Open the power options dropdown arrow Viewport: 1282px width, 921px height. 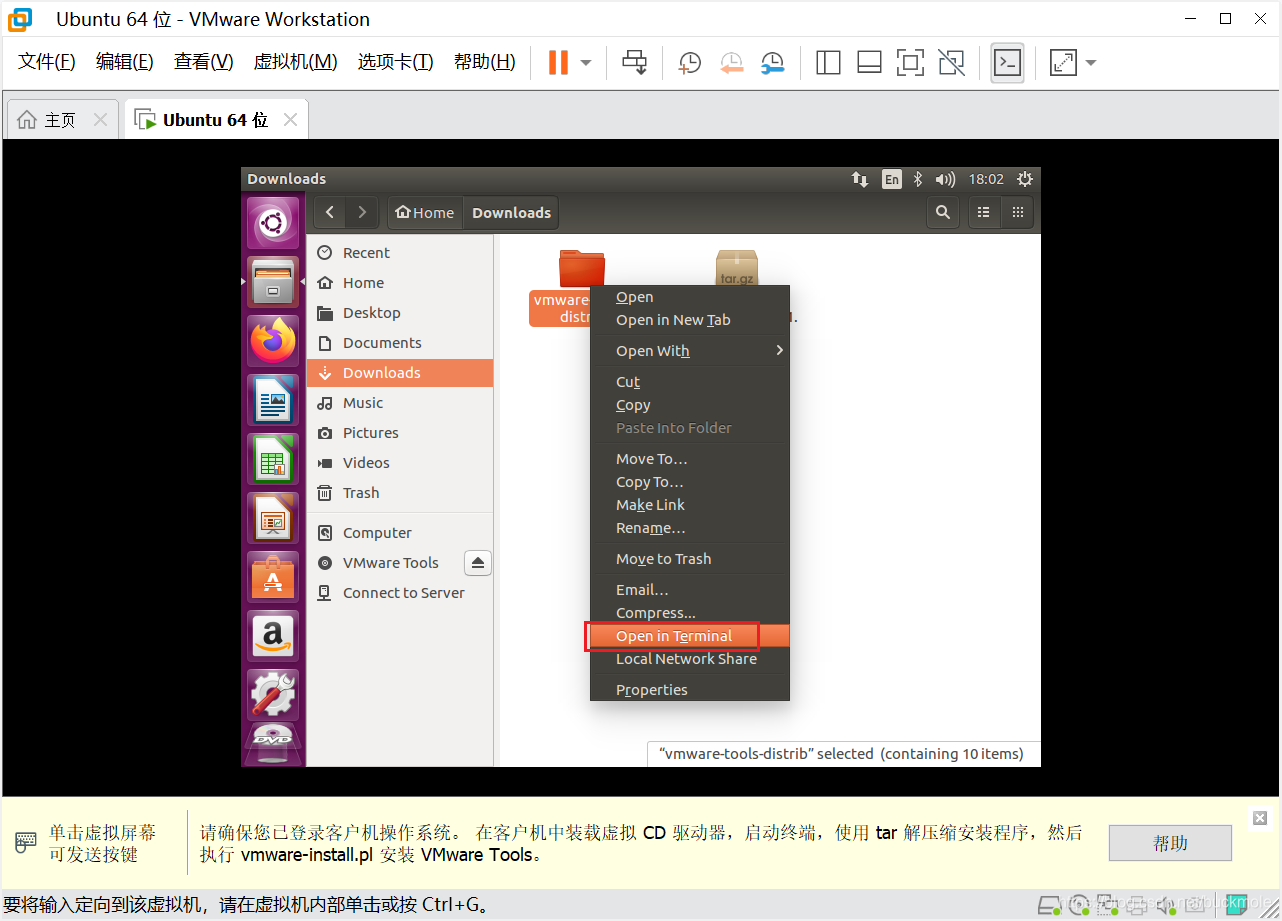tap(586, 63)
